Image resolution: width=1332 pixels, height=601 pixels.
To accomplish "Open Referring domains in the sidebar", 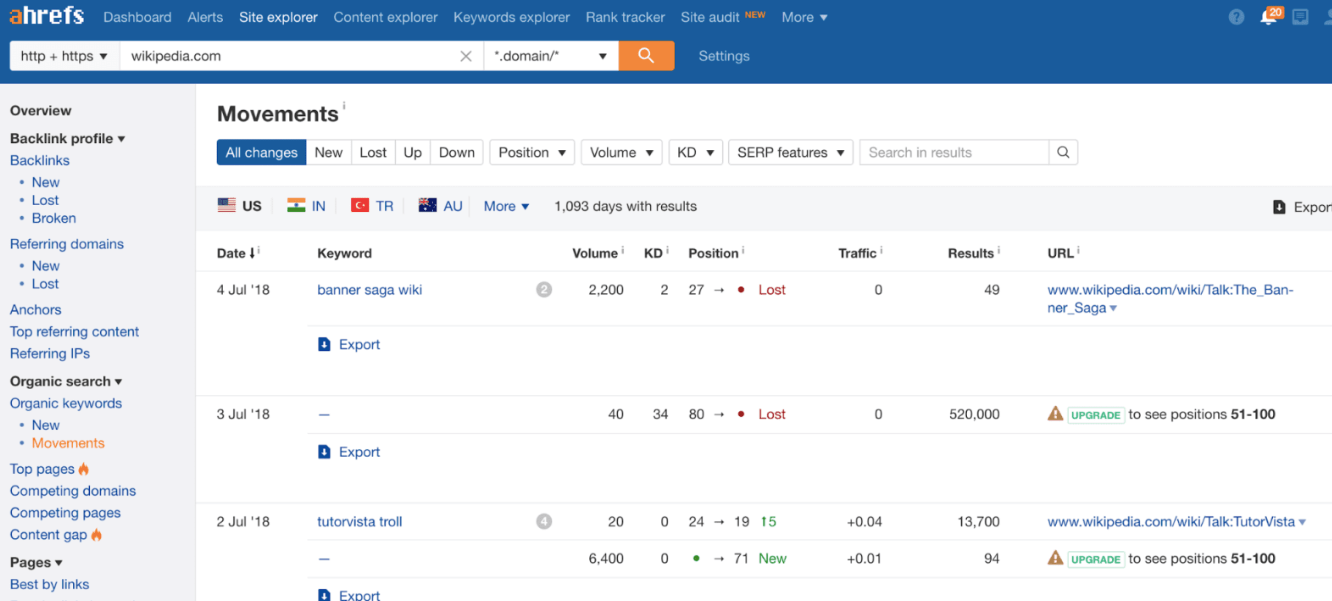I will click(67, 244).
